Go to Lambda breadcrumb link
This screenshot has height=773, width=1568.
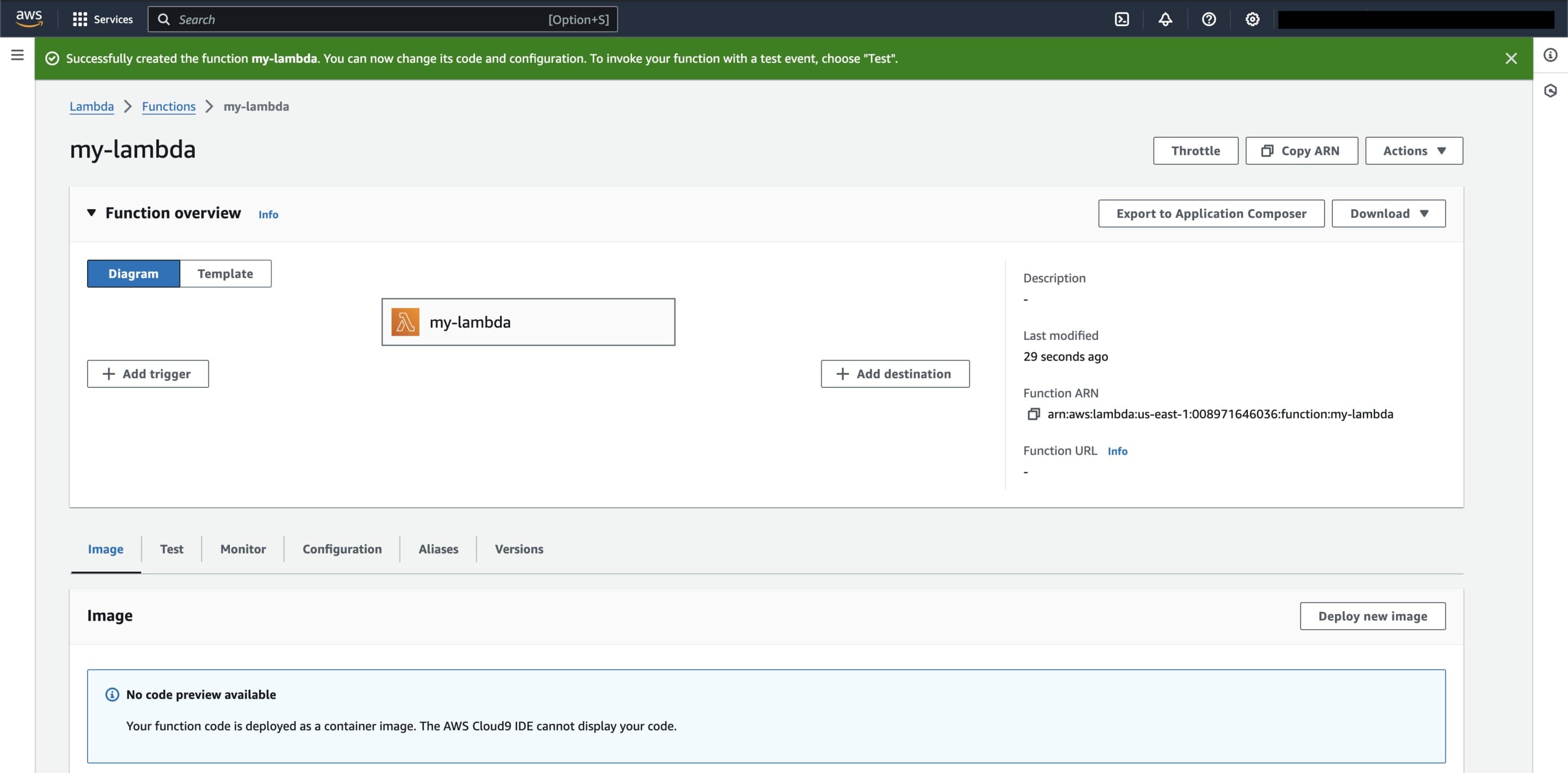91,106
